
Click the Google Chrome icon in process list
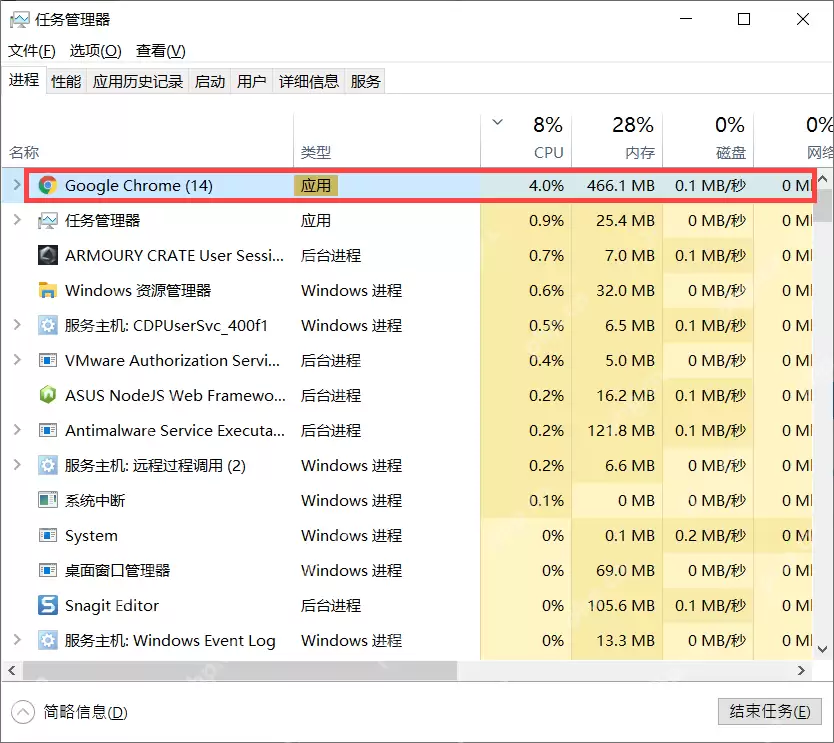click(47, 186)
